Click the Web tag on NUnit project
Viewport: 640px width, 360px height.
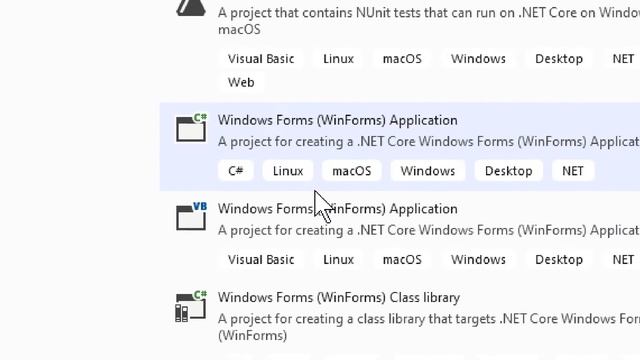pyautogui.click(x=241, y=82)
